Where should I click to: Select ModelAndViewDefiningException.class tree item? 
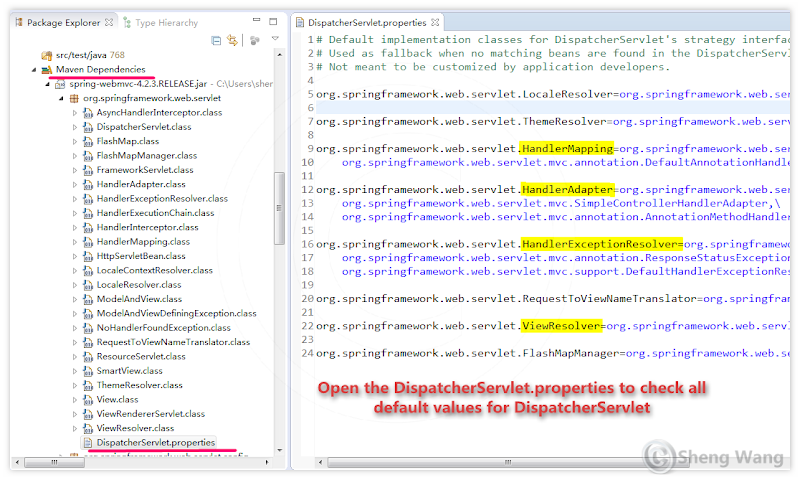pos(177,313)
